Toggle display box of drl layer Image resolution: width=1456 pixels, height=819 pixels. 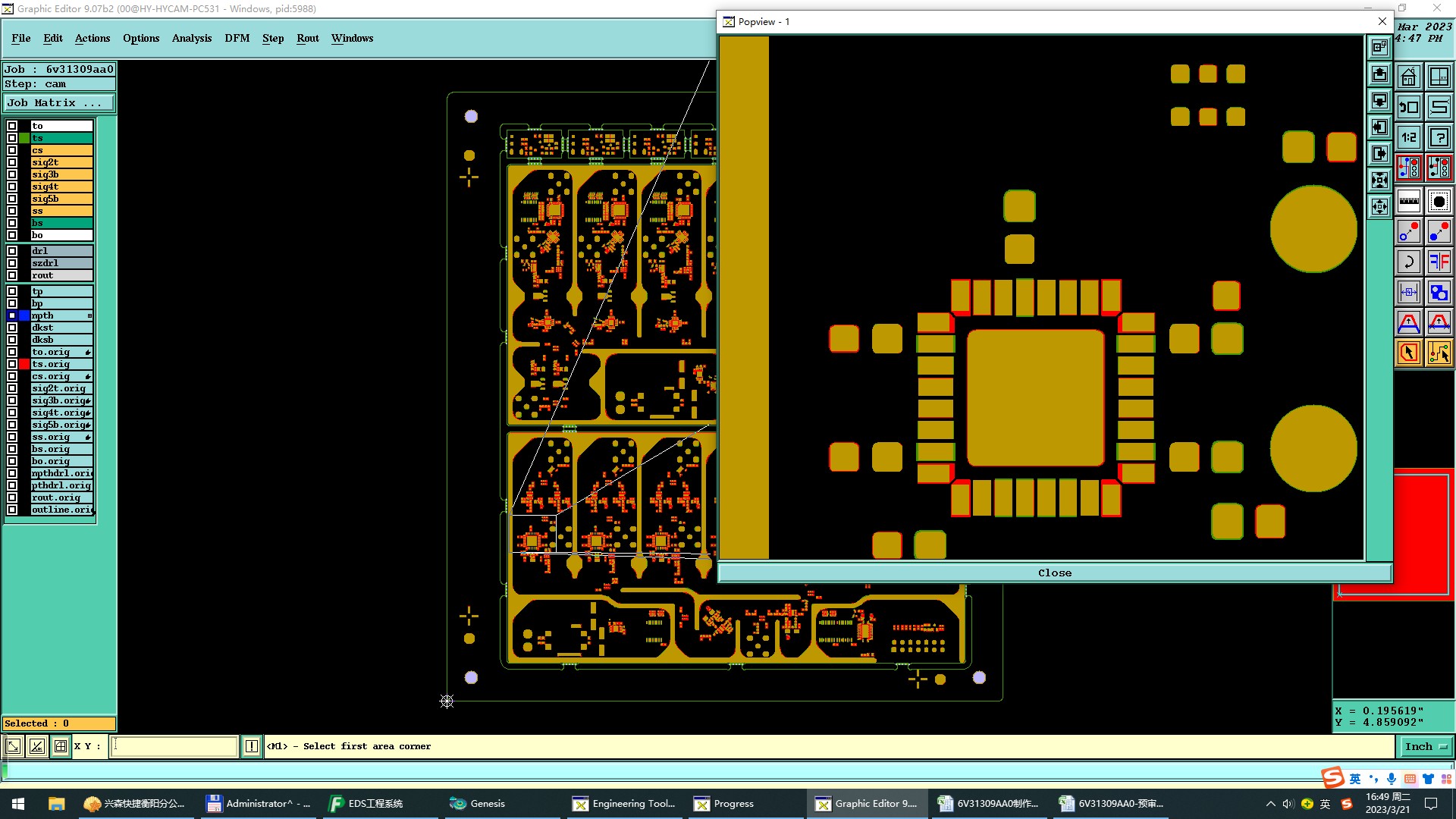pyautogui.click(x=12, y=251)
